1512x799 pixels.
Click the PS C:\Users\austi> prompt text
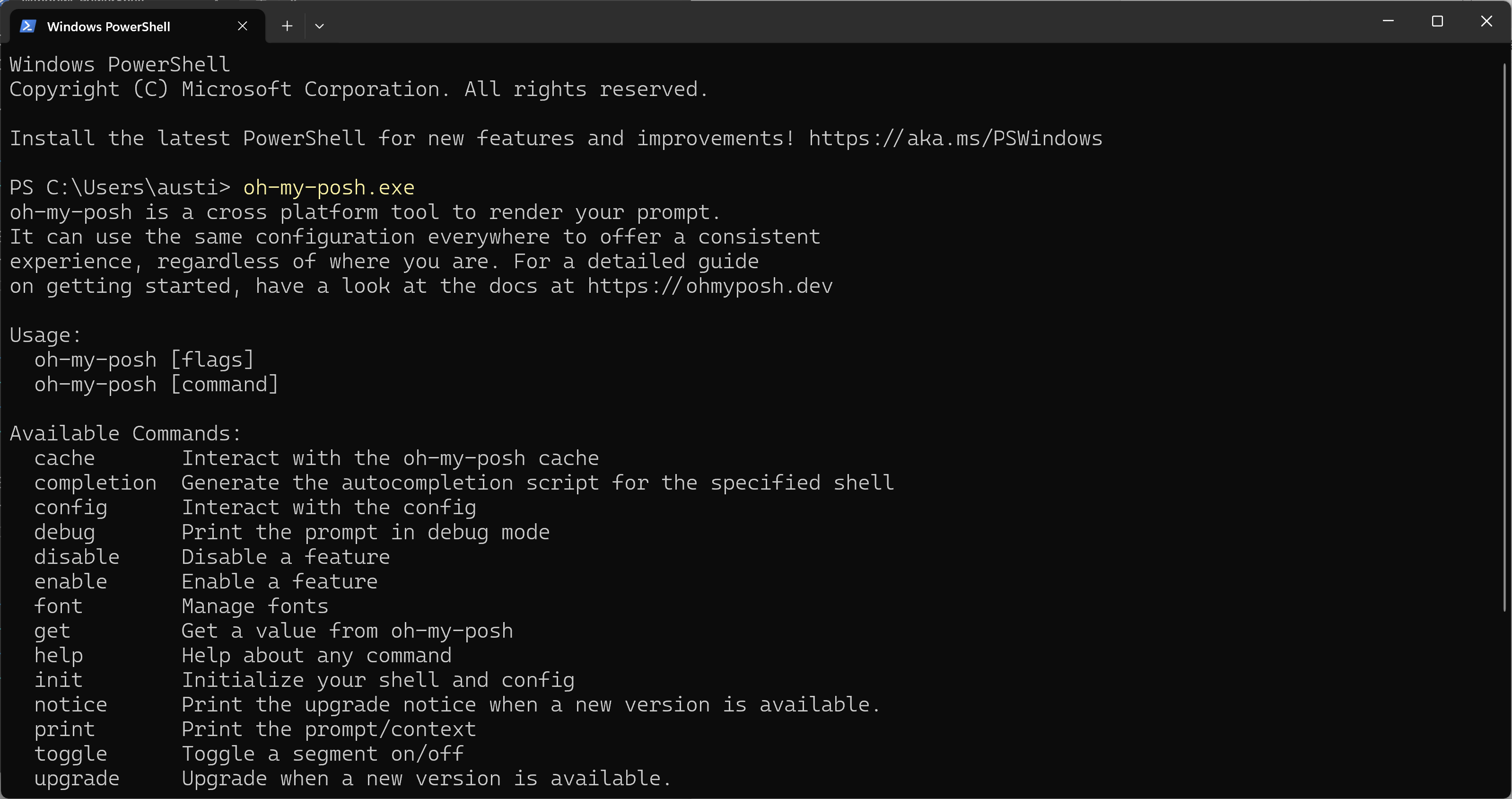point(120,188)
